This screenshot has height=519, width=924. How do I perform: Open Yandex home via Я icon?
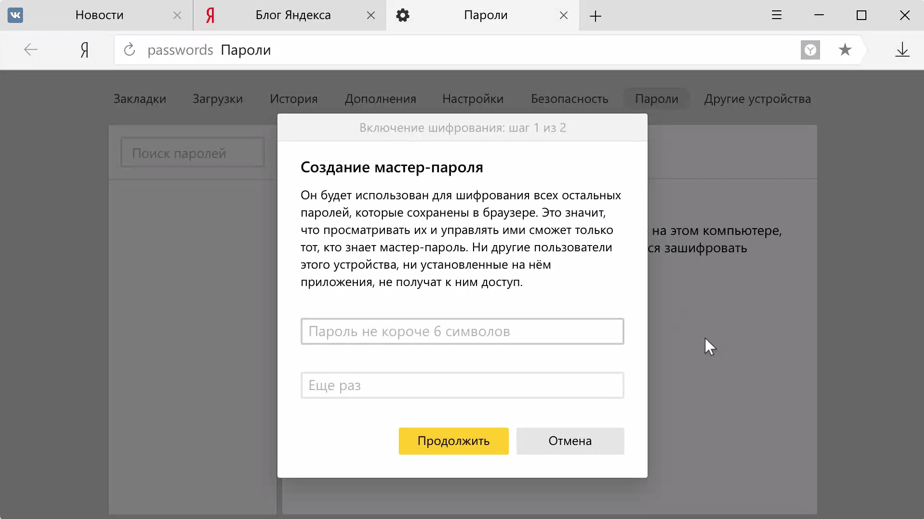(x=84, y=50)
